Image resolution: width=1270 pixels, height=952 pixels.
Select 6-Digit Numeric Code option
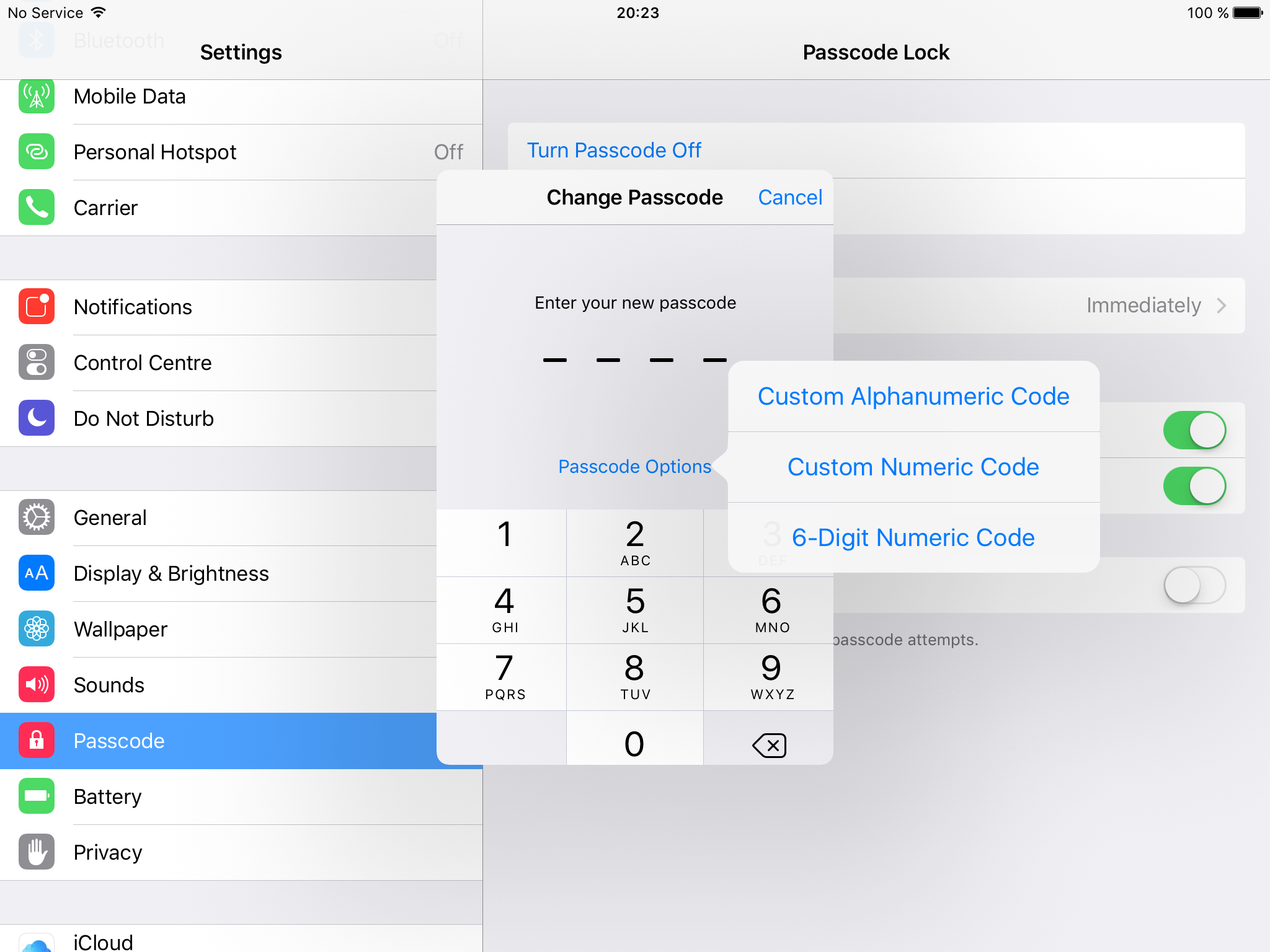click(912, 537)
